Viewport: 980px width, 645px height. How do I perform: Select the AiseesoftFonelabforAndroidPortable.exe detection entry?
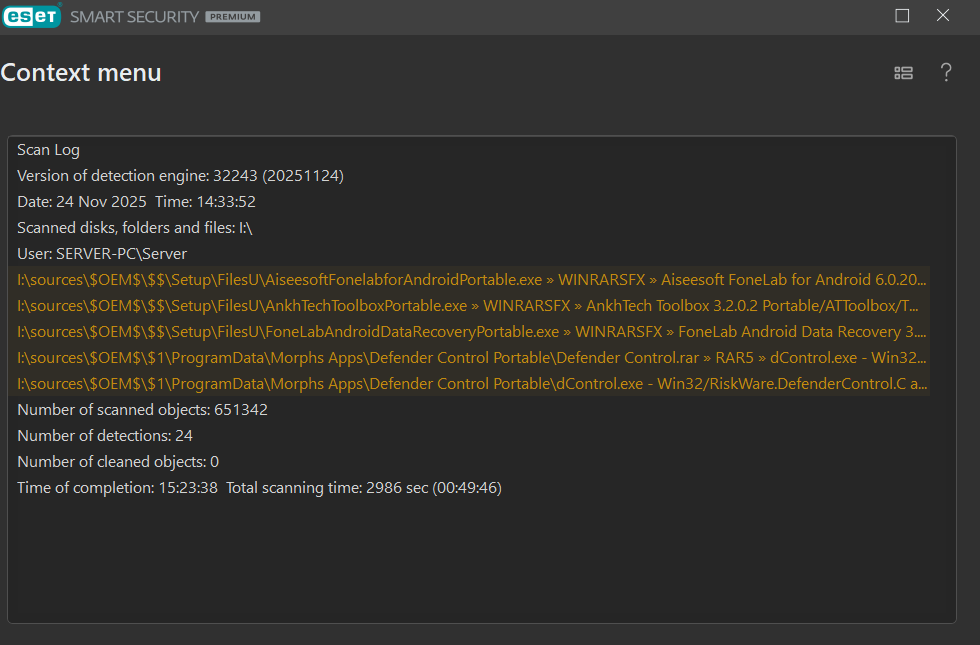click(472, 279)
